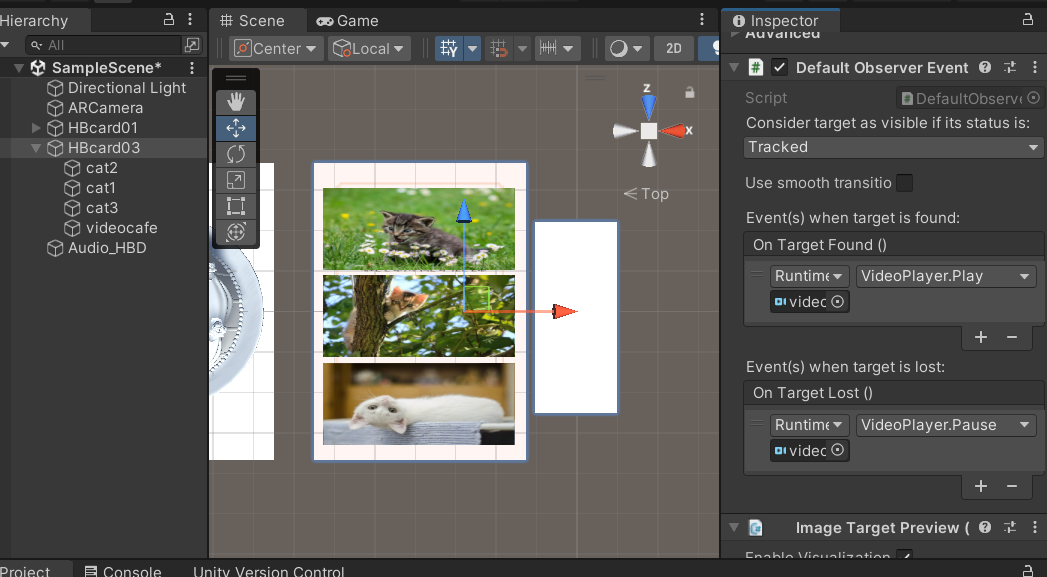
Task: Open Runtime dropdown for On Target Lost
Action: click(809, 425)
